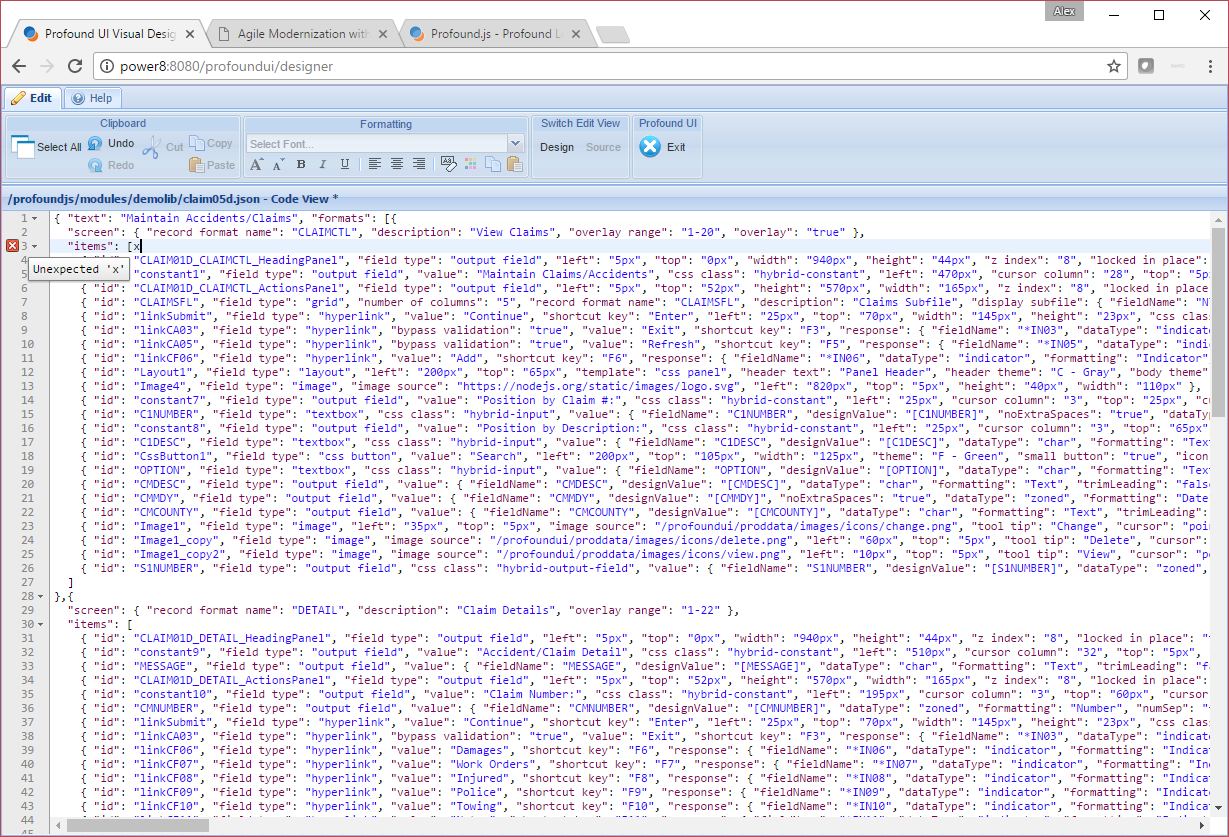Image resolution: width=1229 pixels, height=837 pixels.
Task: Select the Bold formatting icon
Action: point(301,164)
